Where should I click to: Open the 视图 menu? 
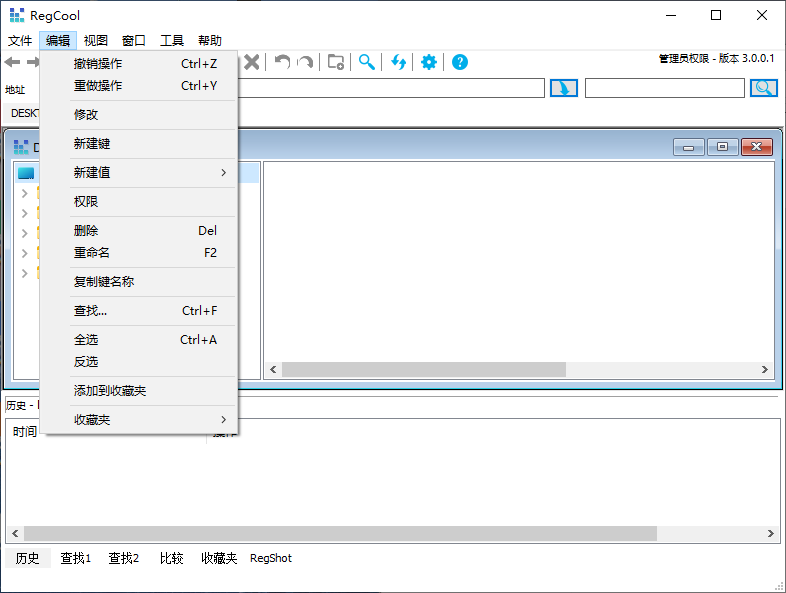(x=96, y=41)
